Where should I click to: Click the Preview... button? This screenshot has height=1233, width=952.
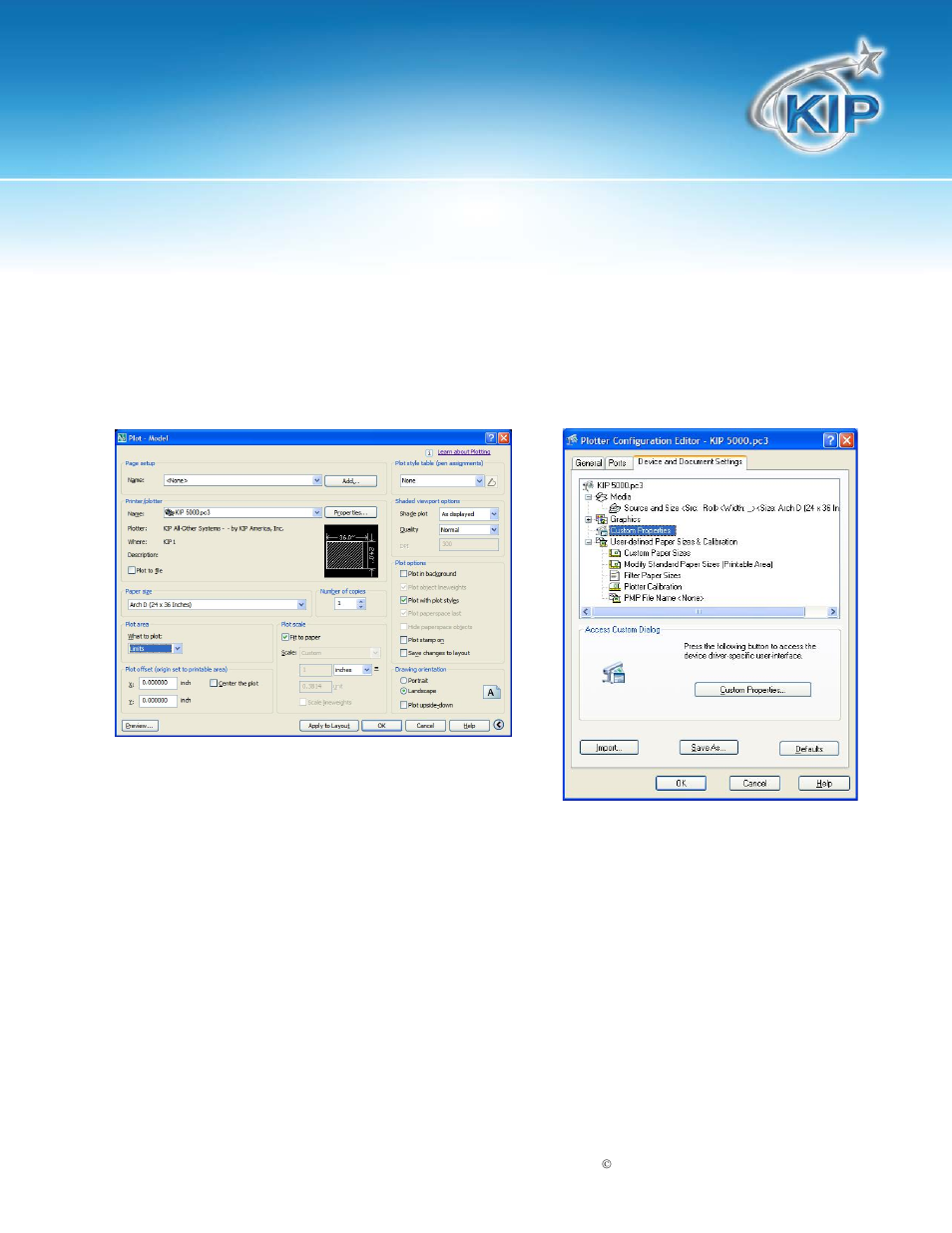click(x=140, y=726)
